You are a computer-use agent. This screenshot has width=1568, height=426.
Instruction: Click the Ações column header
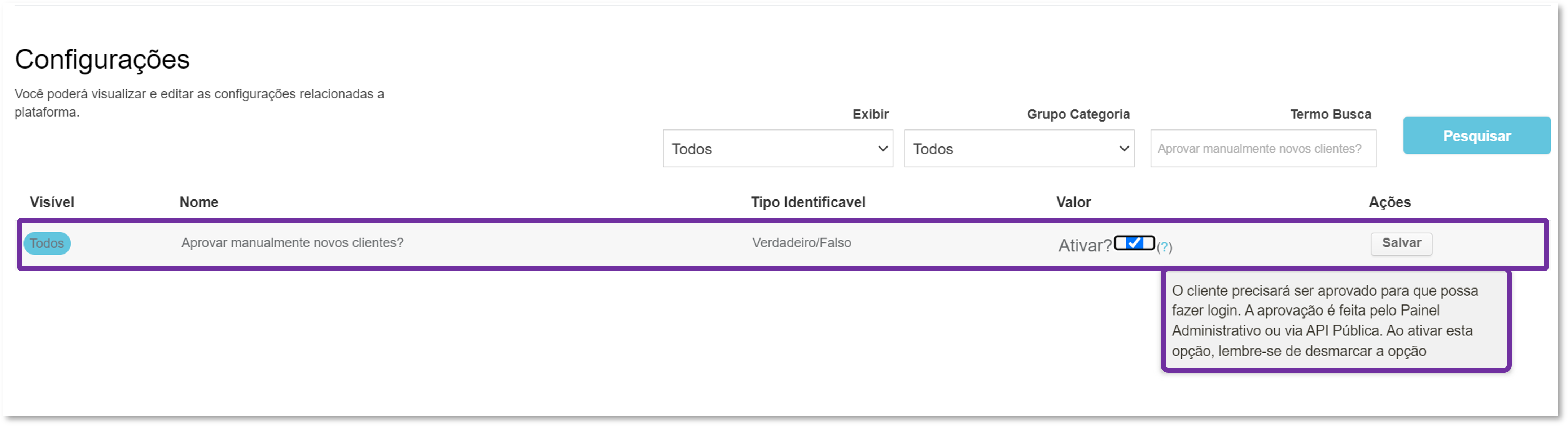[x=1389, y=202]
